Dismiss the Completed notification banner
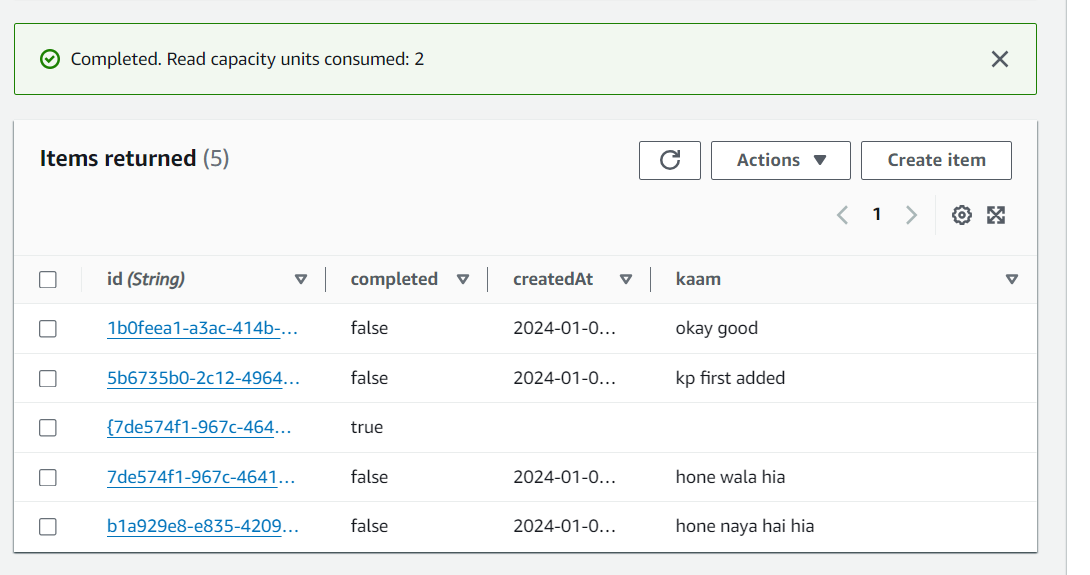 tap(1000, 59)
